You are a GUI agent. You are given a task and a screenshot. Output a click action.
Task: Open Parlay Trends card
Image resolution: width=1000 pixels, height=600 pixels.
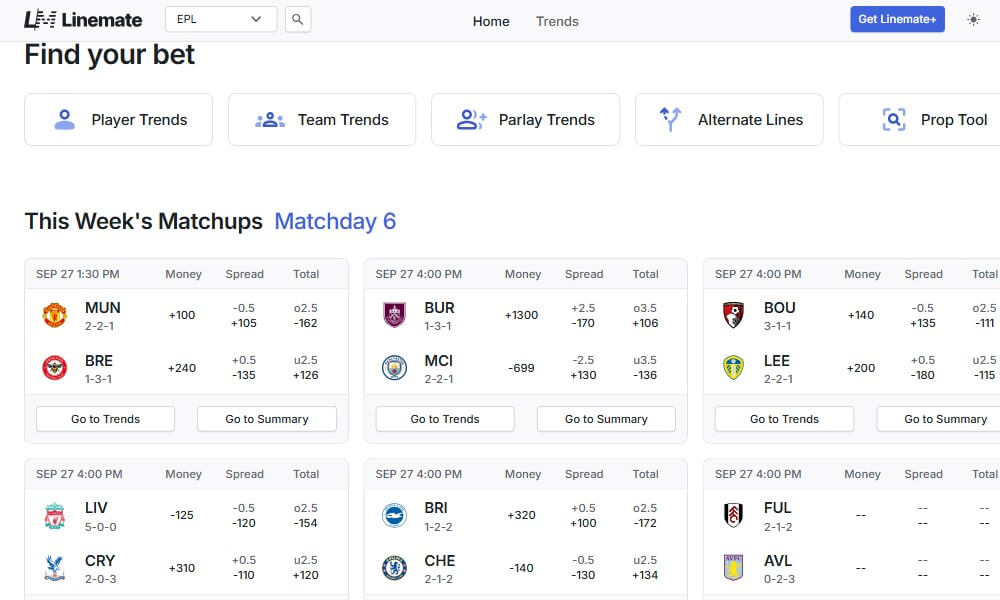click(x=525, y=120)
